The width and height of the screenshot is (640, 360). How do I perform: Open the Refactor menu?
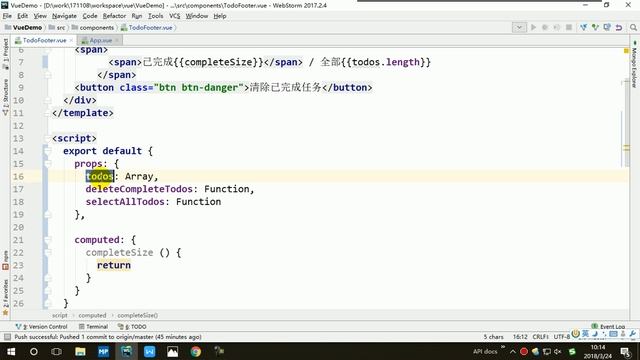click(x=114, y=16)
